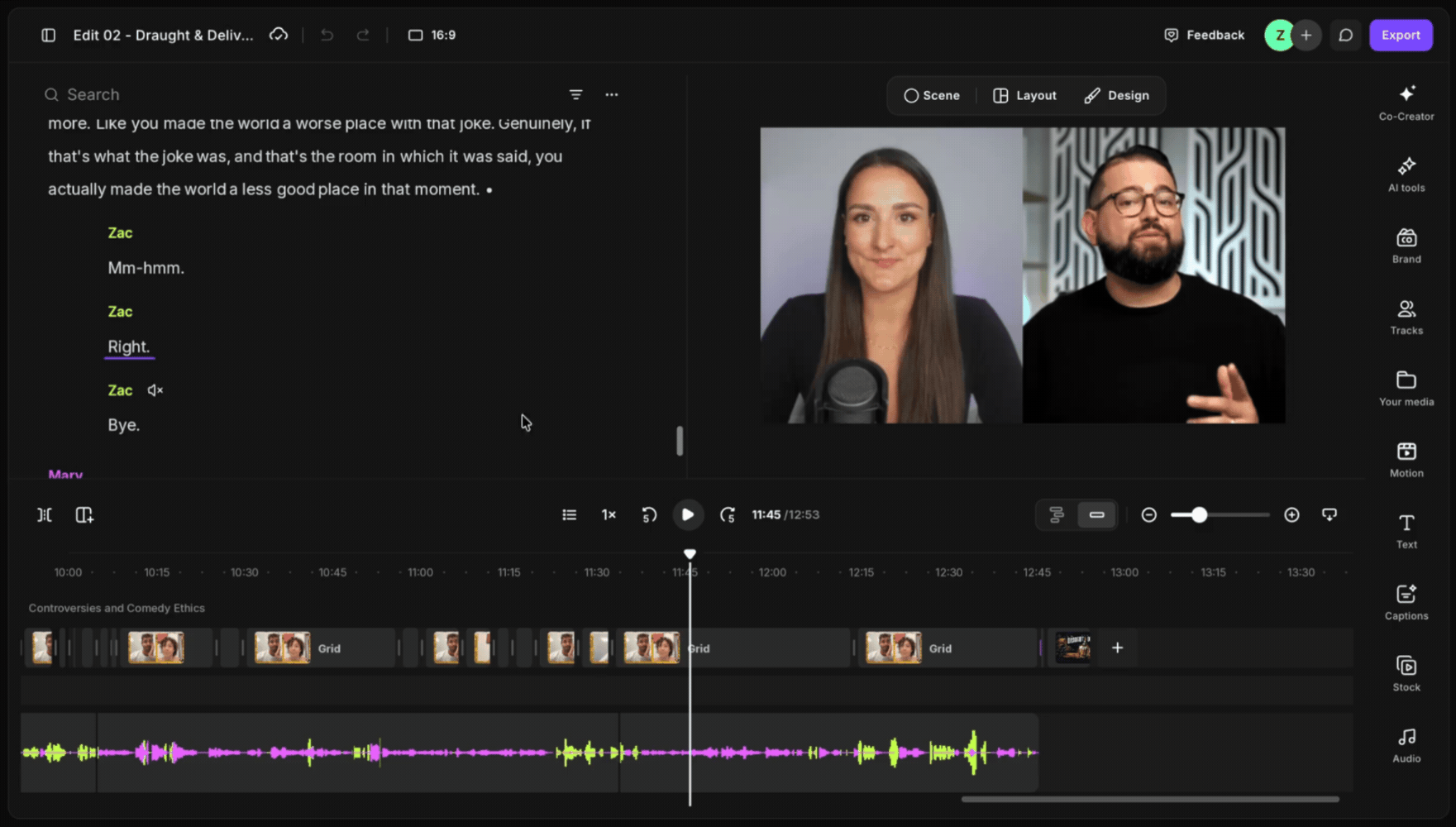The image size is (1456, 827).
Task: Open the Motion panel
Action: (1406, 460)
